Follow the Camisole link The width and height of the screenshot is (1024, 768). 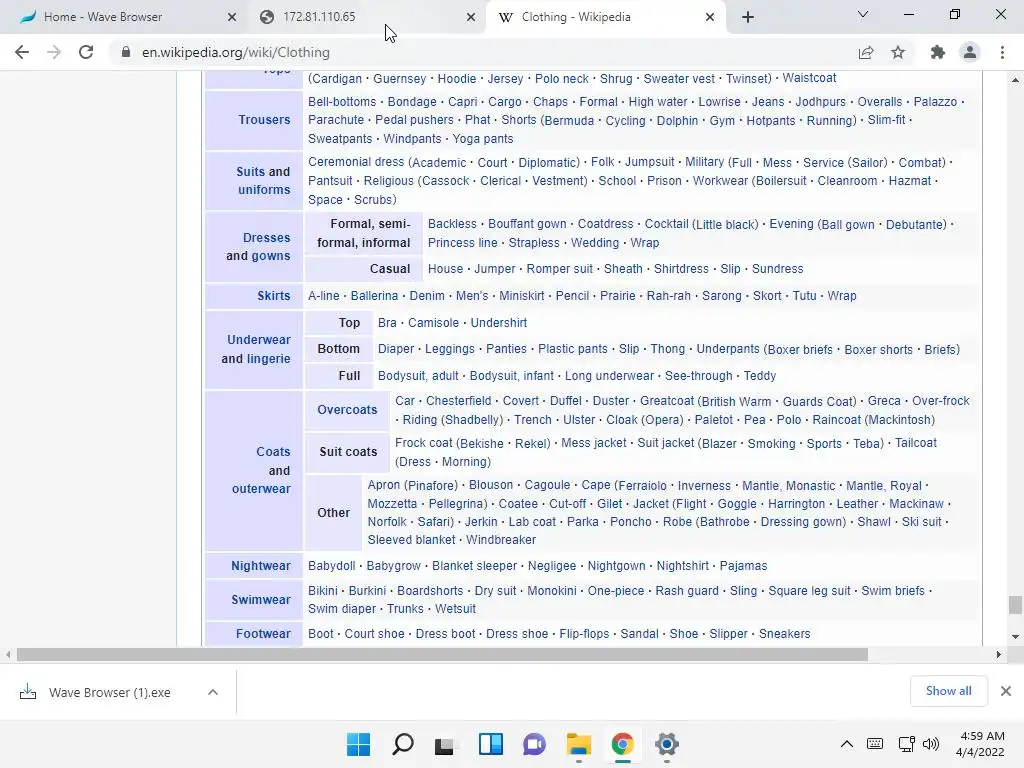[434, 323]
